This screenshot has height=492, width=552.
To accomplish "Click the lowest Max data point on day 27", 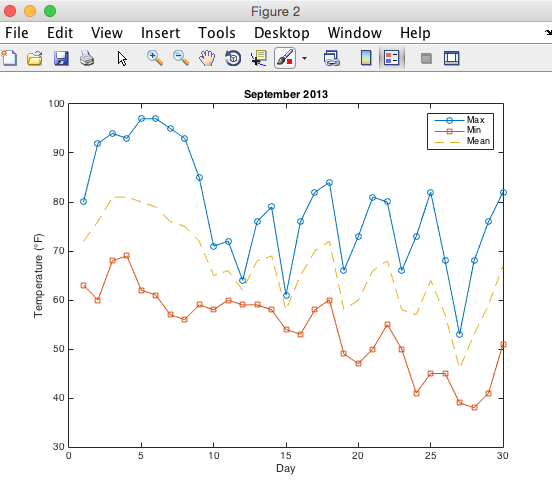I will (459, 335).
